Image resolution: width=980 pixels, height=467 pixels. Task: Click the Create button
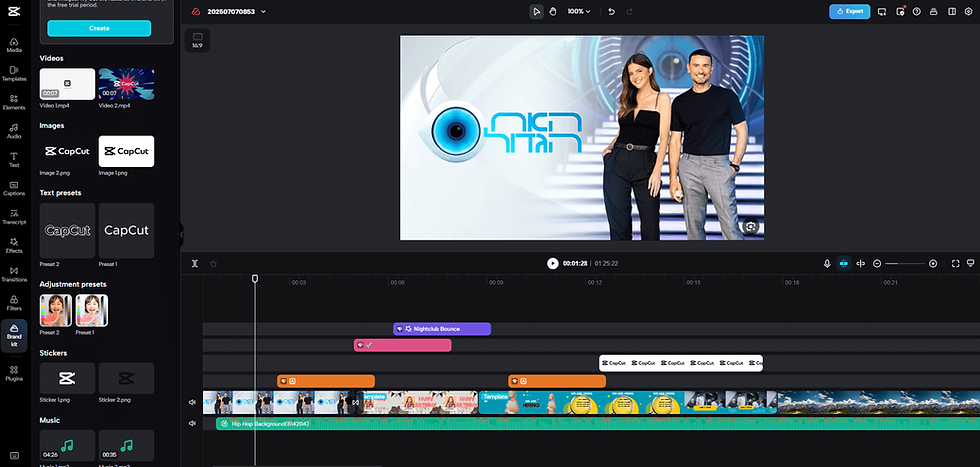[99, 28]
